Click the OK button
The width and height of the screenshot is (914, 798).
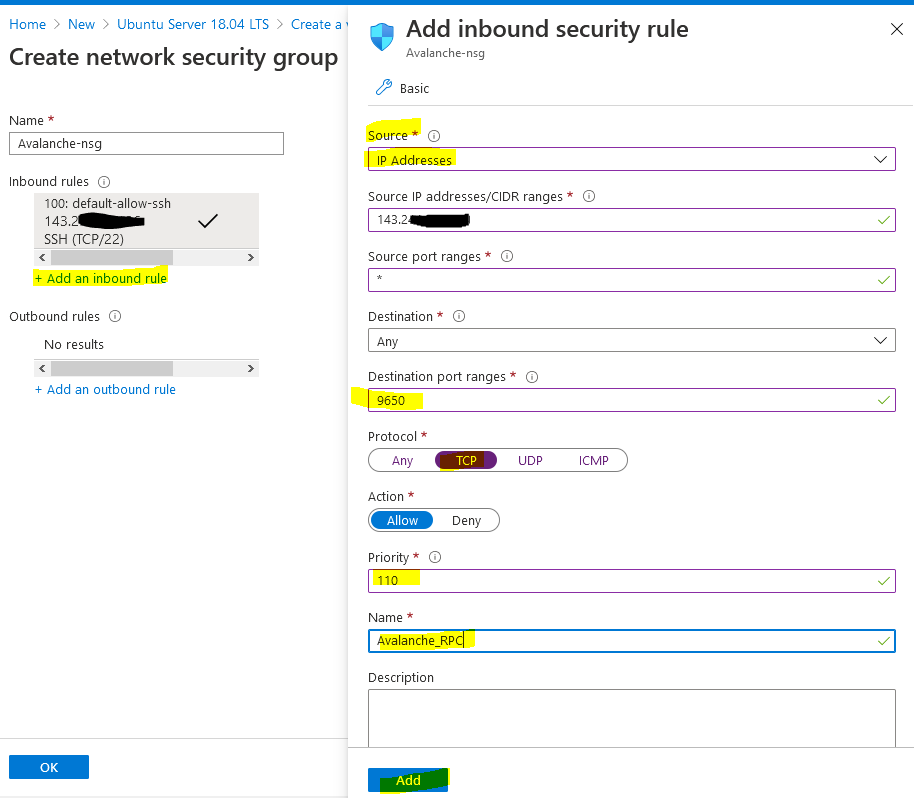tap(49, 767)
